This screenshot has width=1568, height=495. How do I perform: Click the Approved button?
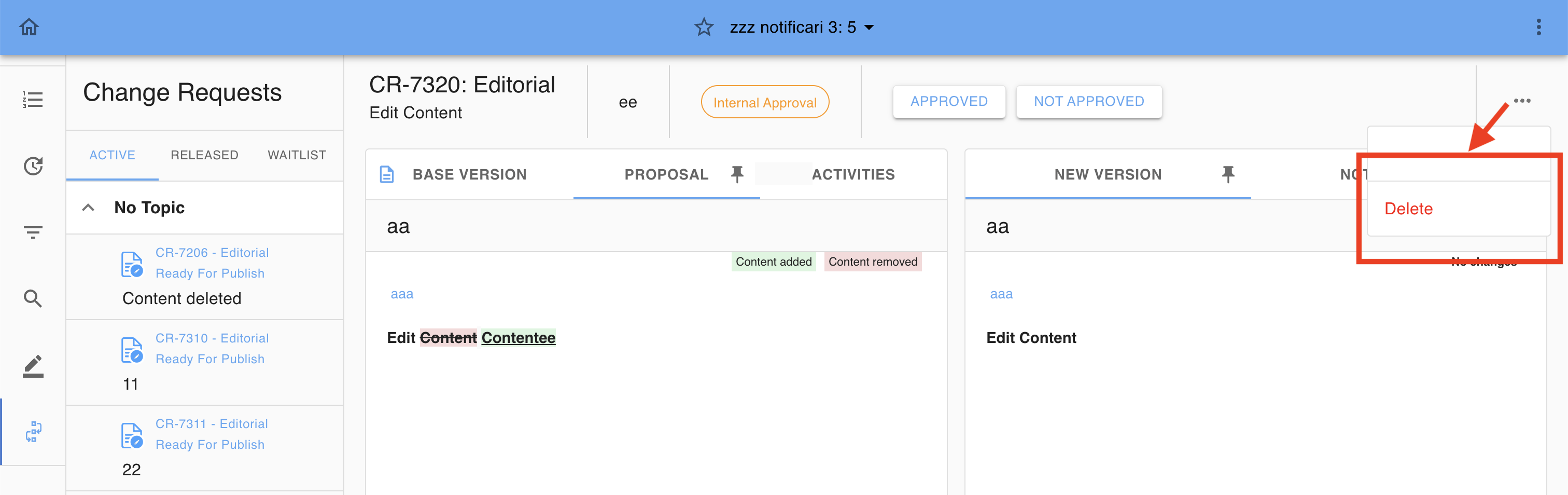[x=948, y=102]
